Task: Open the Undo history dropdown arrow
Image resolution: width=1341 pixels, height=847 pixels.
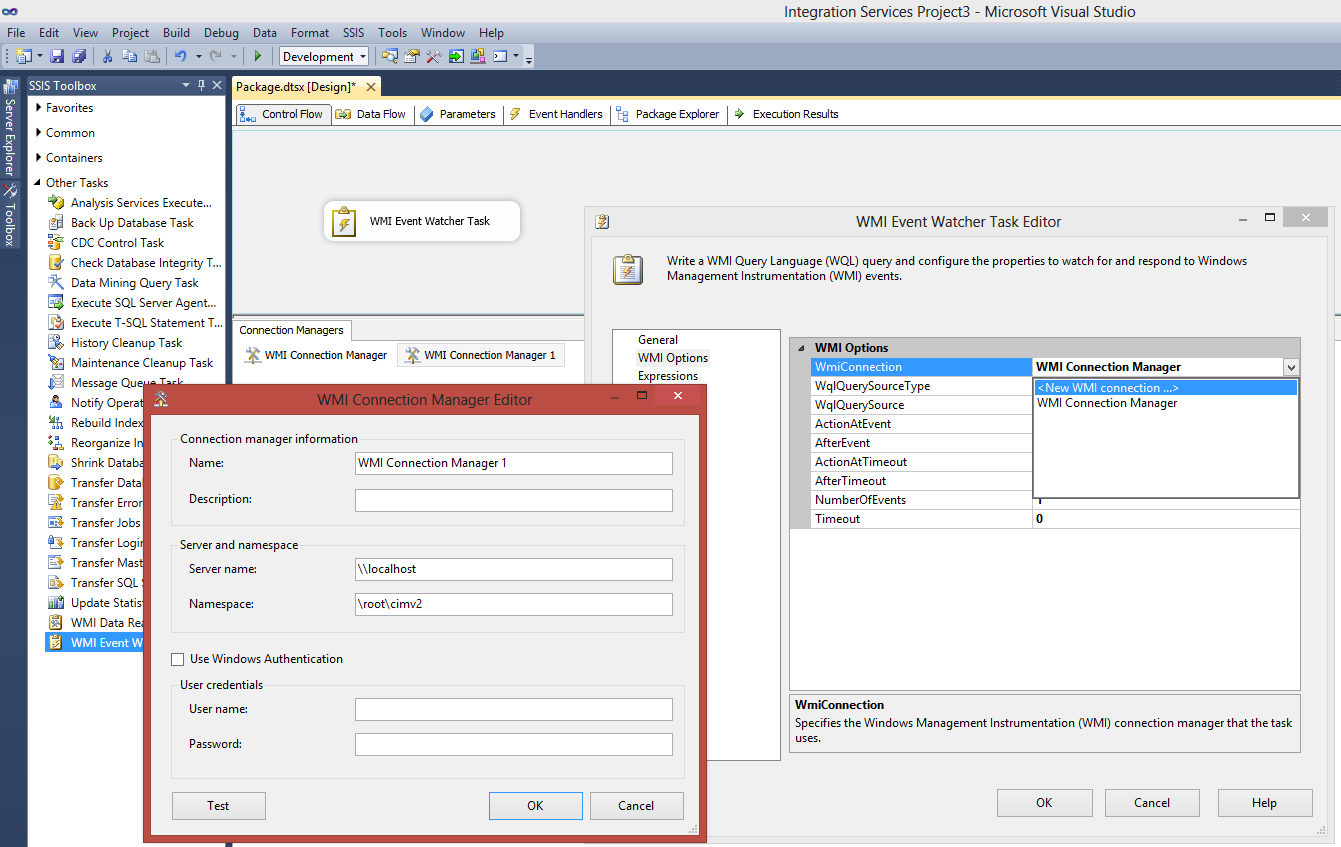Action: pos(198,56)
